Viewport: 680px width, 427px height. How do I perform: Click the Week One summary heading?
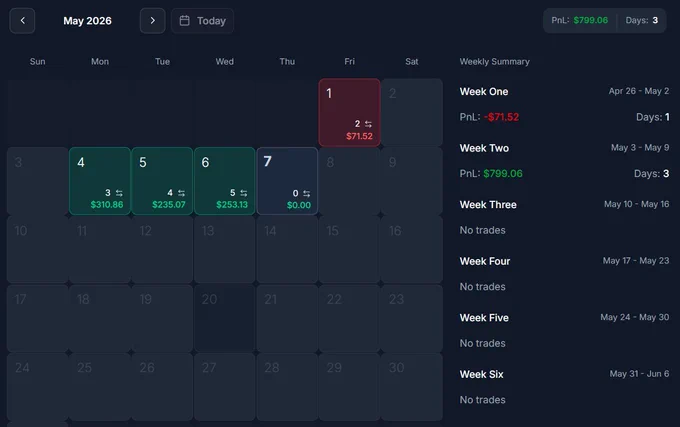pos(484,91)
